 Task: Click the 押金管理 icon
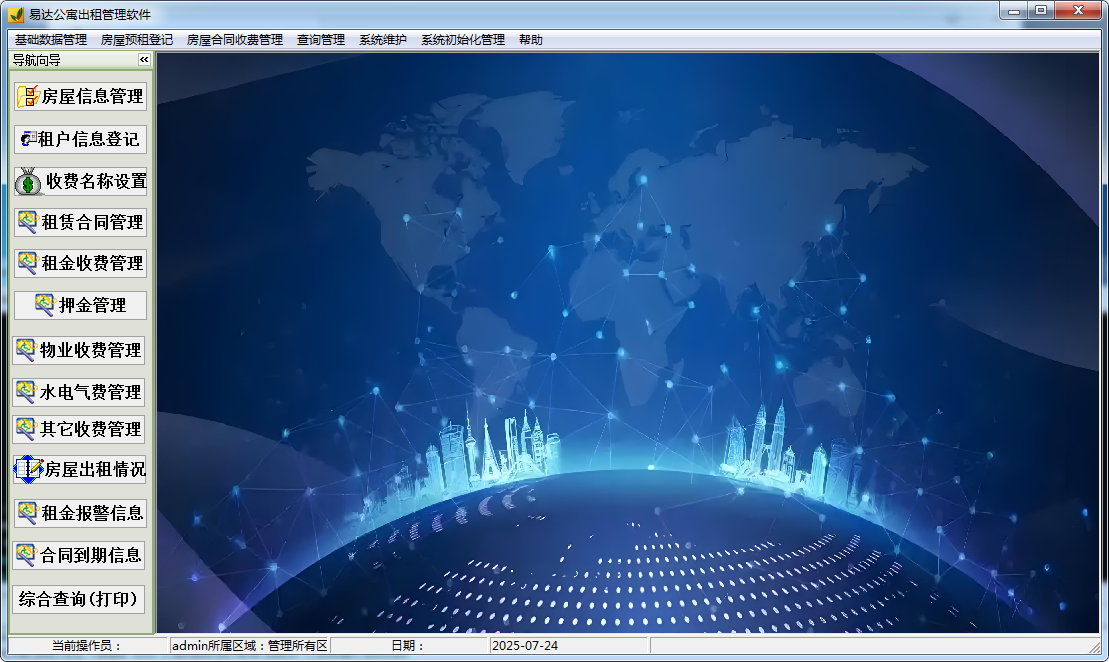(x=45, y=305)
